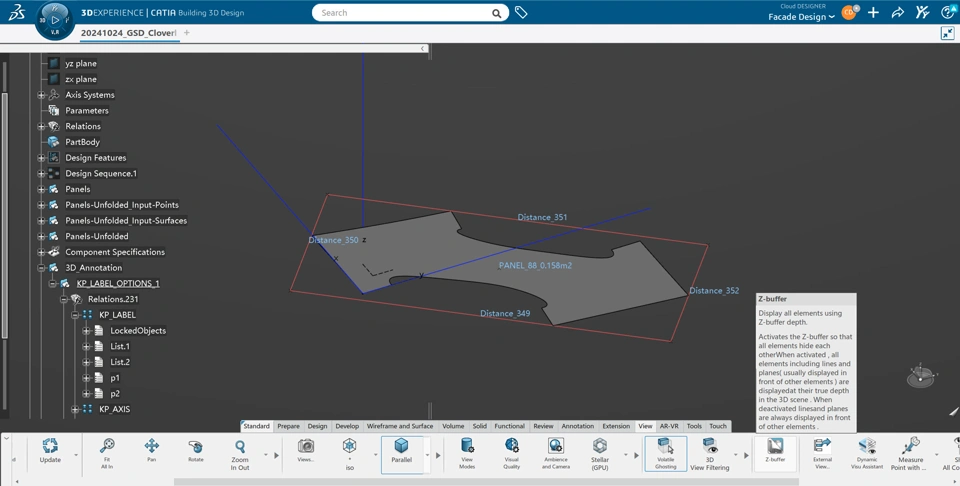
Task: Click the 3DEXPERIENCE compass play button
Action: coord(55,20)
